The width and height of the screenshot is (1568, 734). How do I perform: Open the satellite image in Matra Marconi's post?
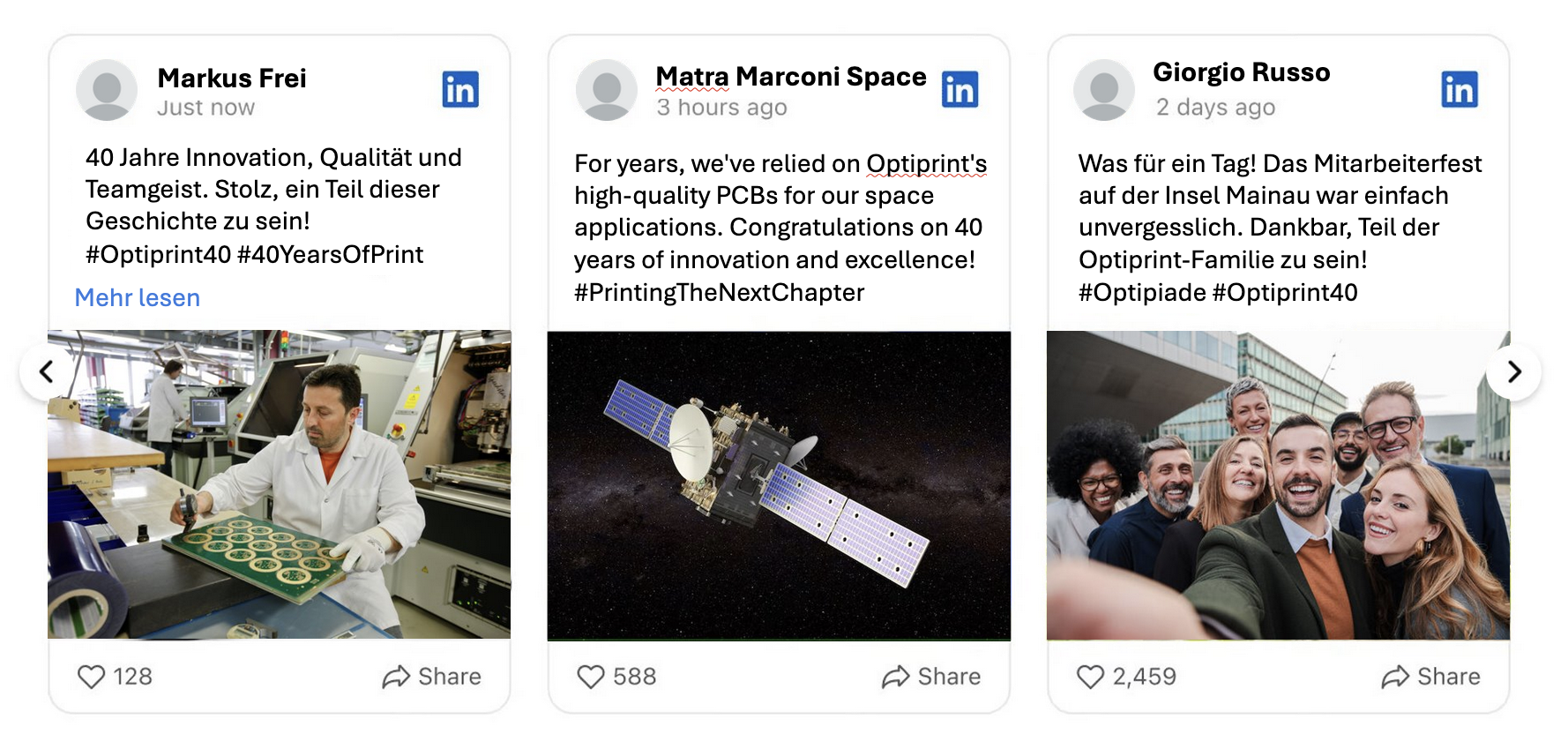780,486
